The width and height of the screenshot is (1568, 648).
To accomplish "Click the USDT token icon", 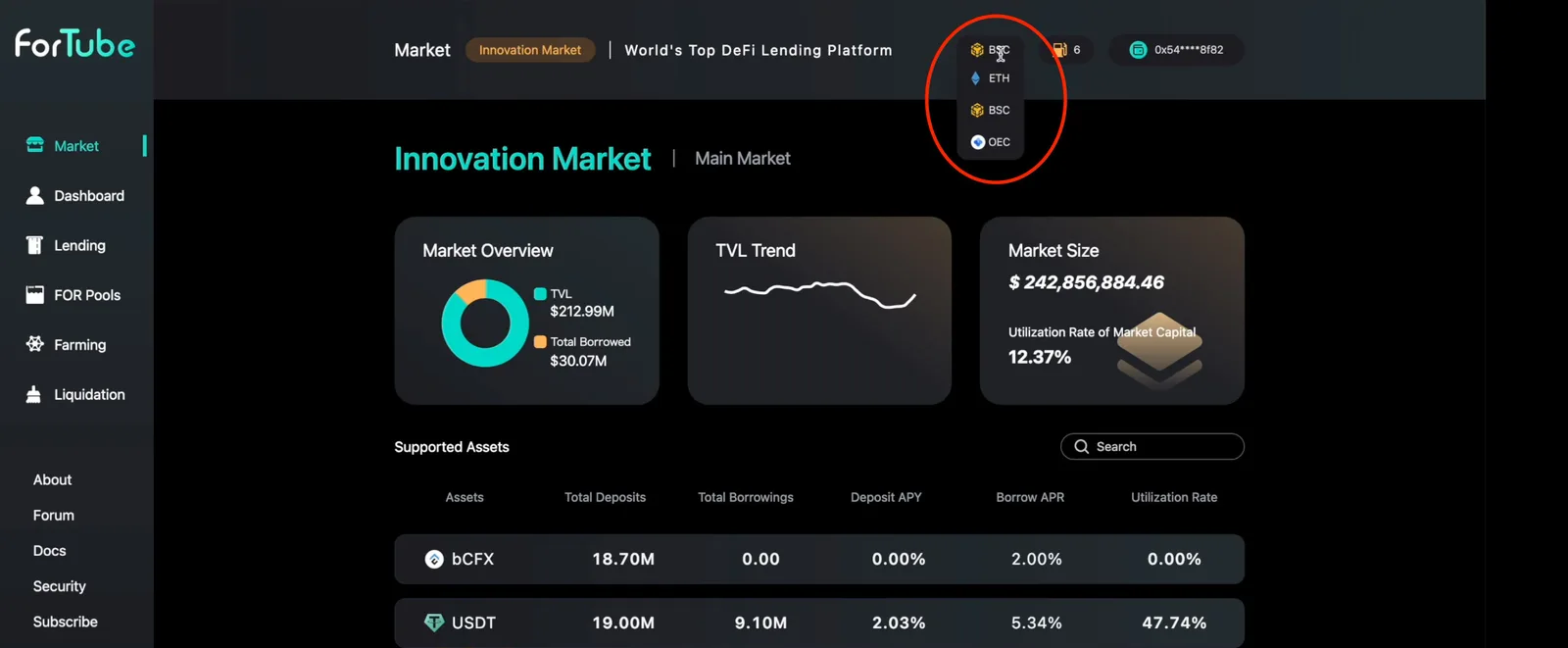I will click(434, 623).
